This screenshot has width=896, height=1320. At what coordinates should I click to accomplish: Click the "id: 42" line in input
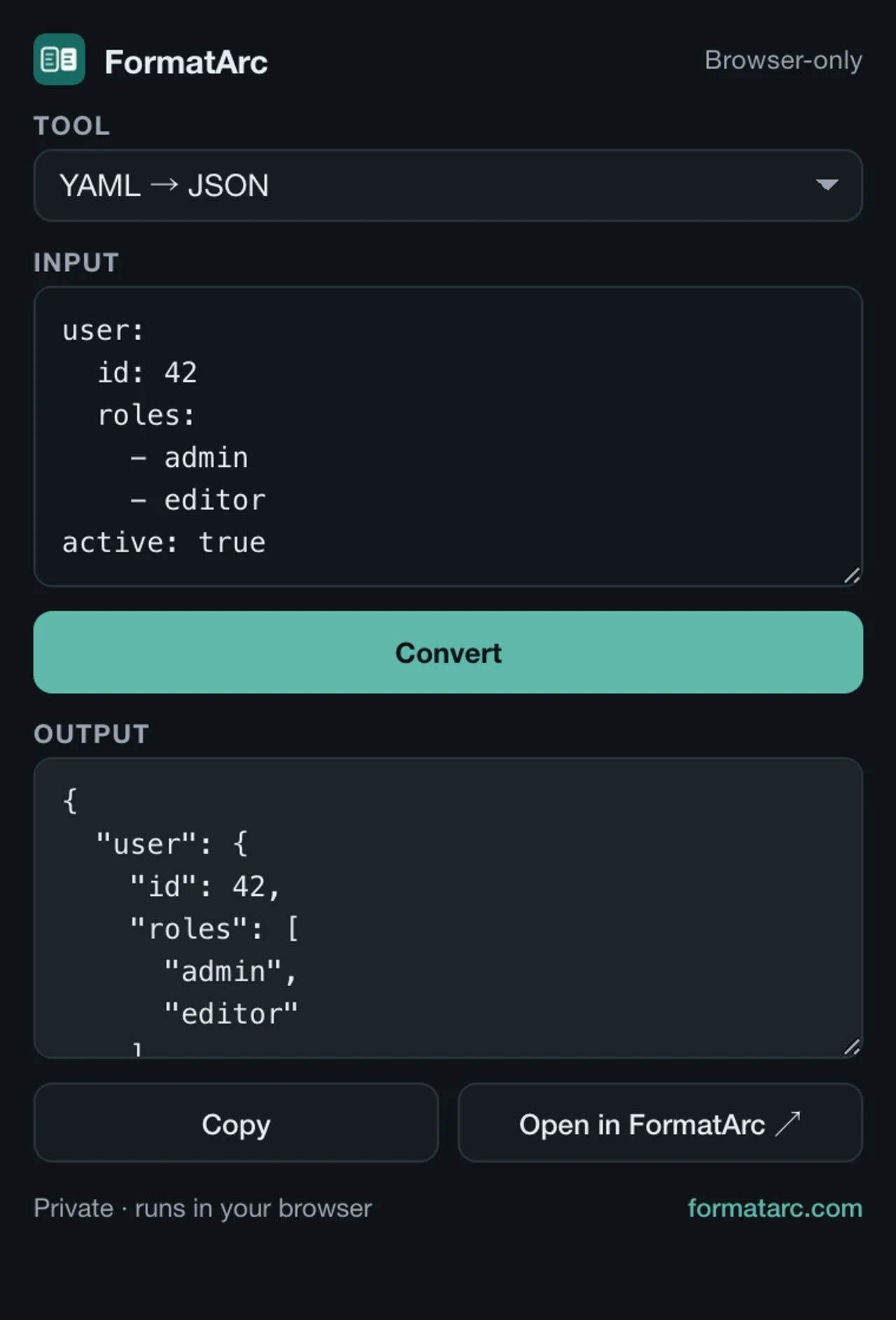point(147,372)
